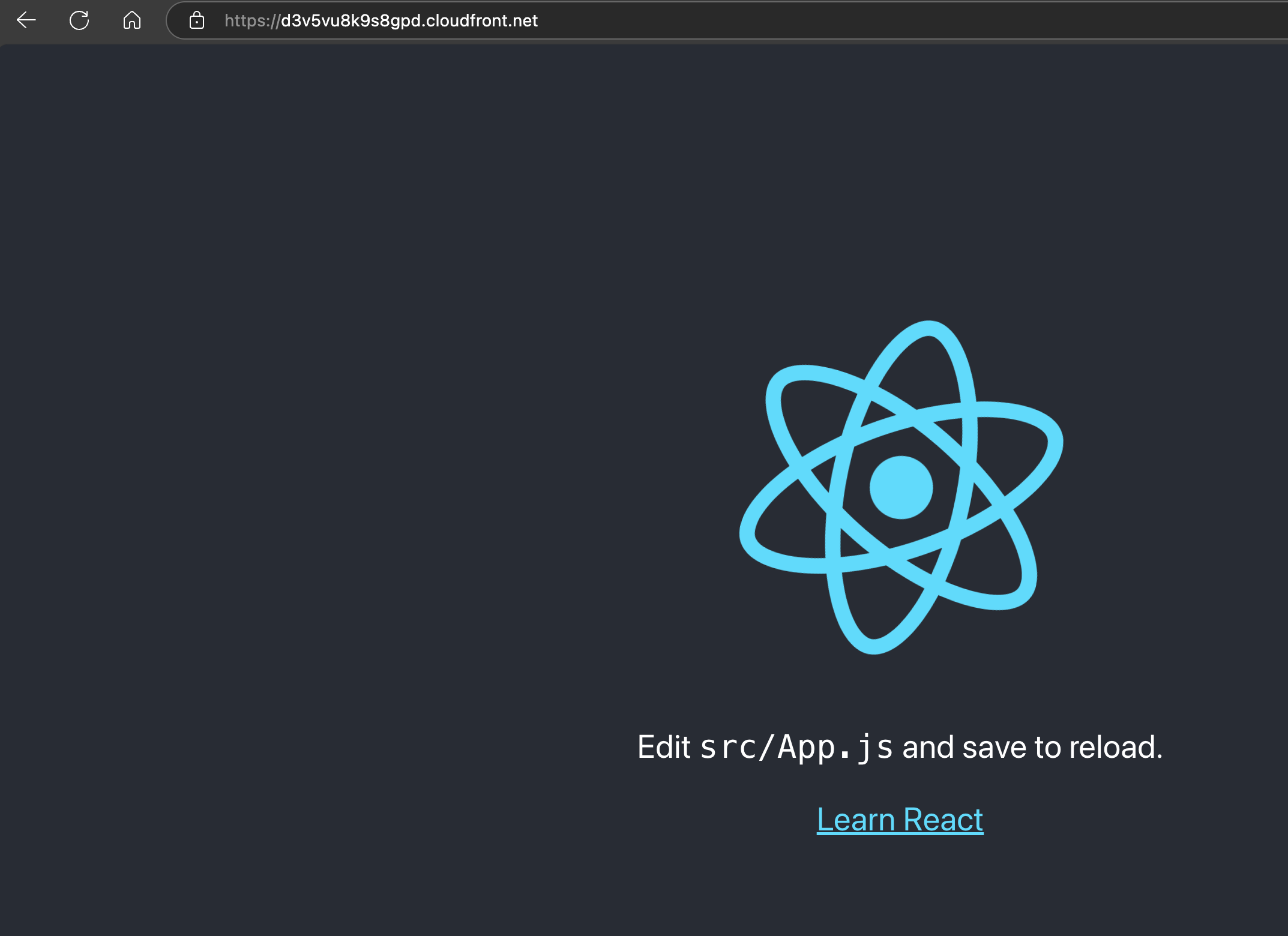This screenshot has width=1288, height=936.
Task: Click blank area above the React logo
Action: [900, 180]
